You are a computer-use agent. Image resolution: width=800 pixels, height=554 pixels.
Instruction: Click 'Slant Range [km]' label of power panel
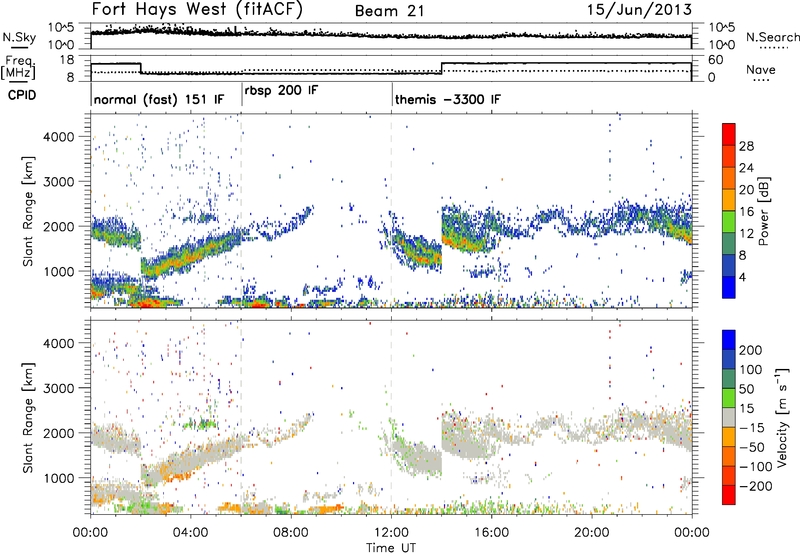click(28, 211)
